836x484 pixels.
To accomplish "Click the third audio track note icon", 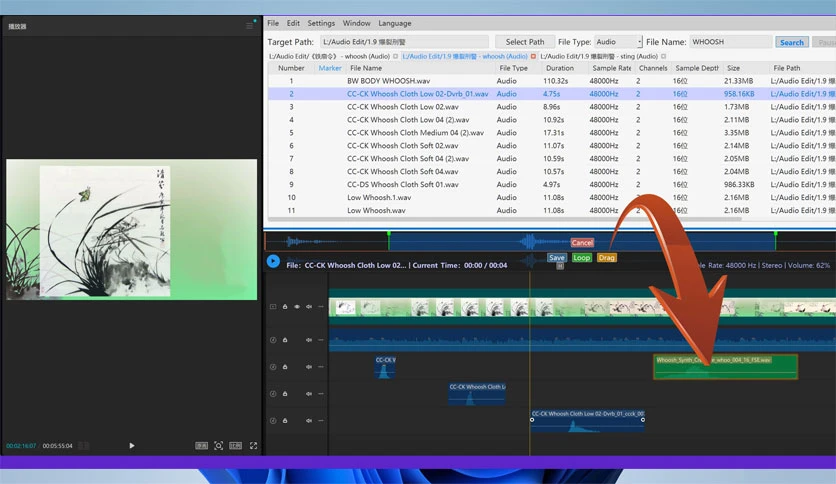I will (x=273, y=393).
